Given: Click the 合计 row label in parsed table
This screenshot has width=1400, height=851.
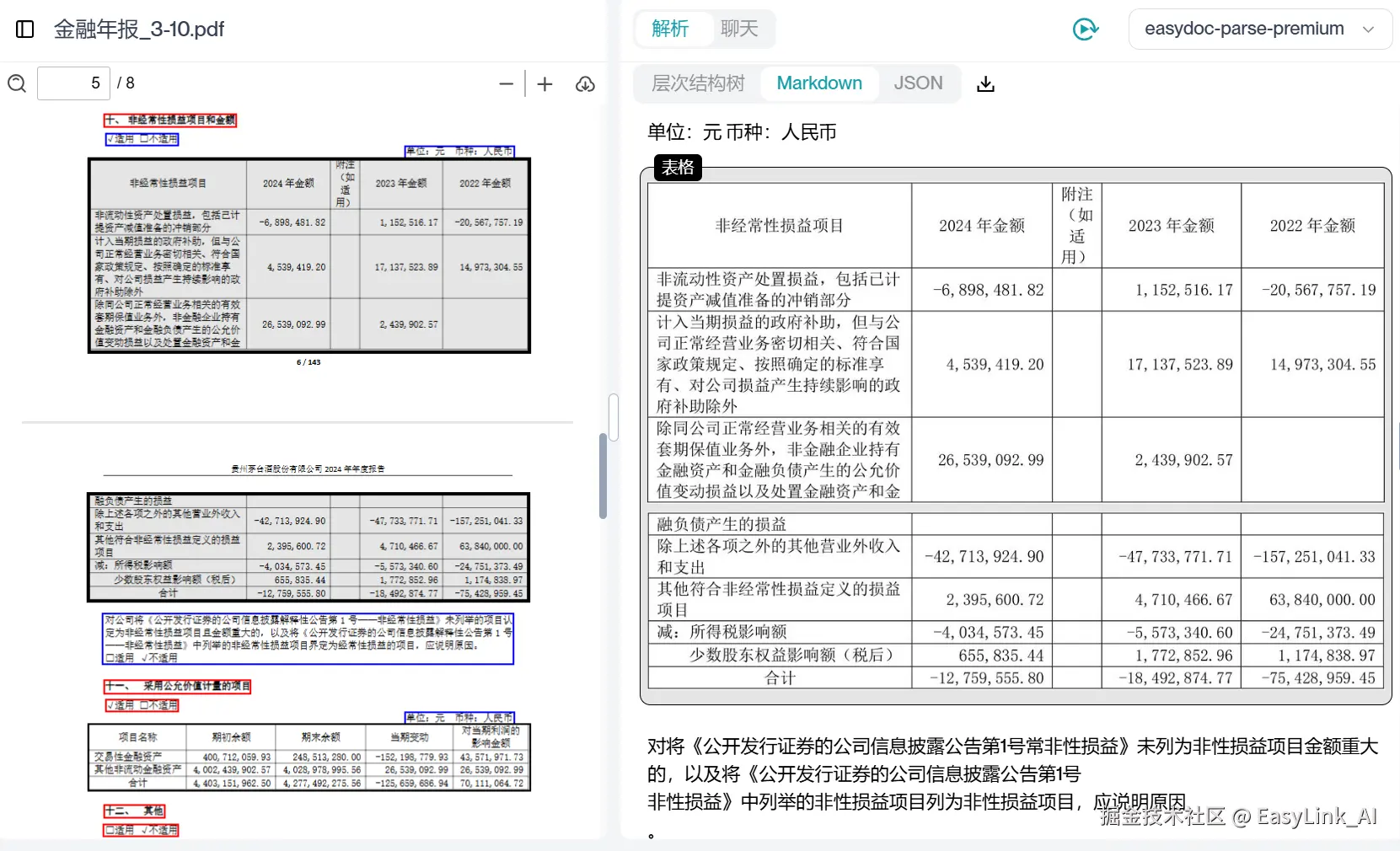Looking at the screenshot, I should [x=780, y=678].
